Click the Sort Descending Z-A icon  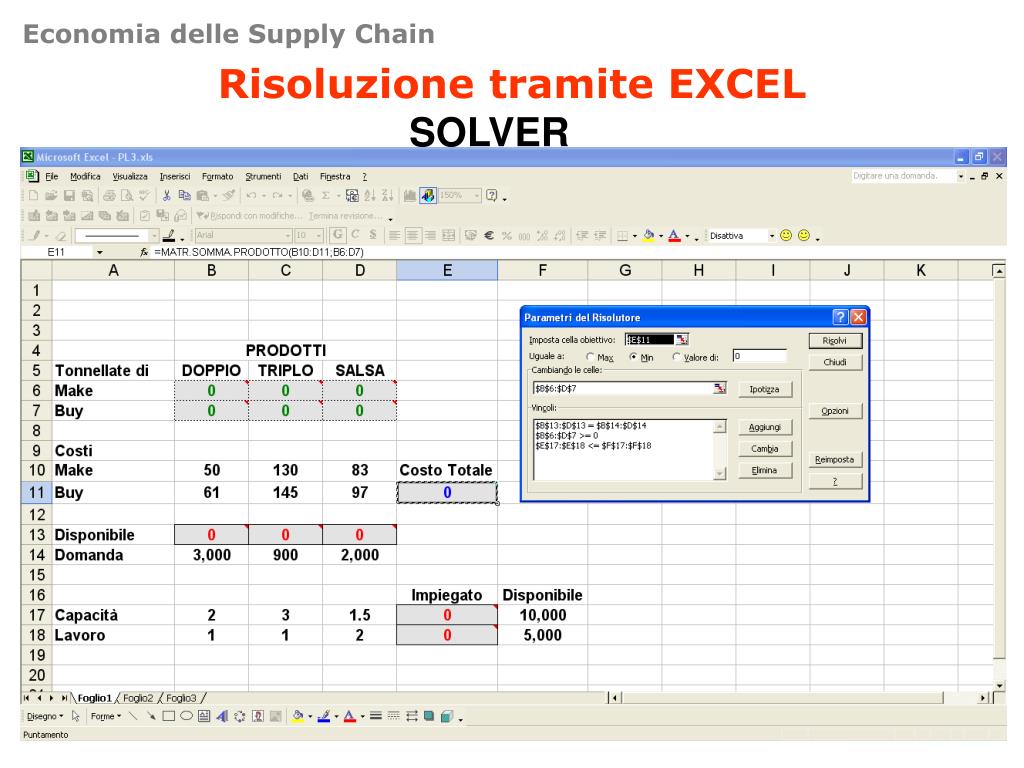[387, 195]
